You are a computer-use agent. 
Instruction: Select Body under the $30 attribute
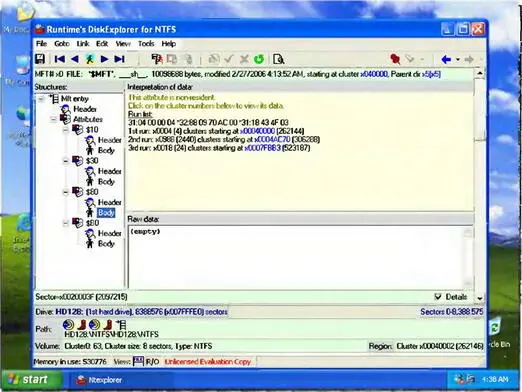pos(106,182)
